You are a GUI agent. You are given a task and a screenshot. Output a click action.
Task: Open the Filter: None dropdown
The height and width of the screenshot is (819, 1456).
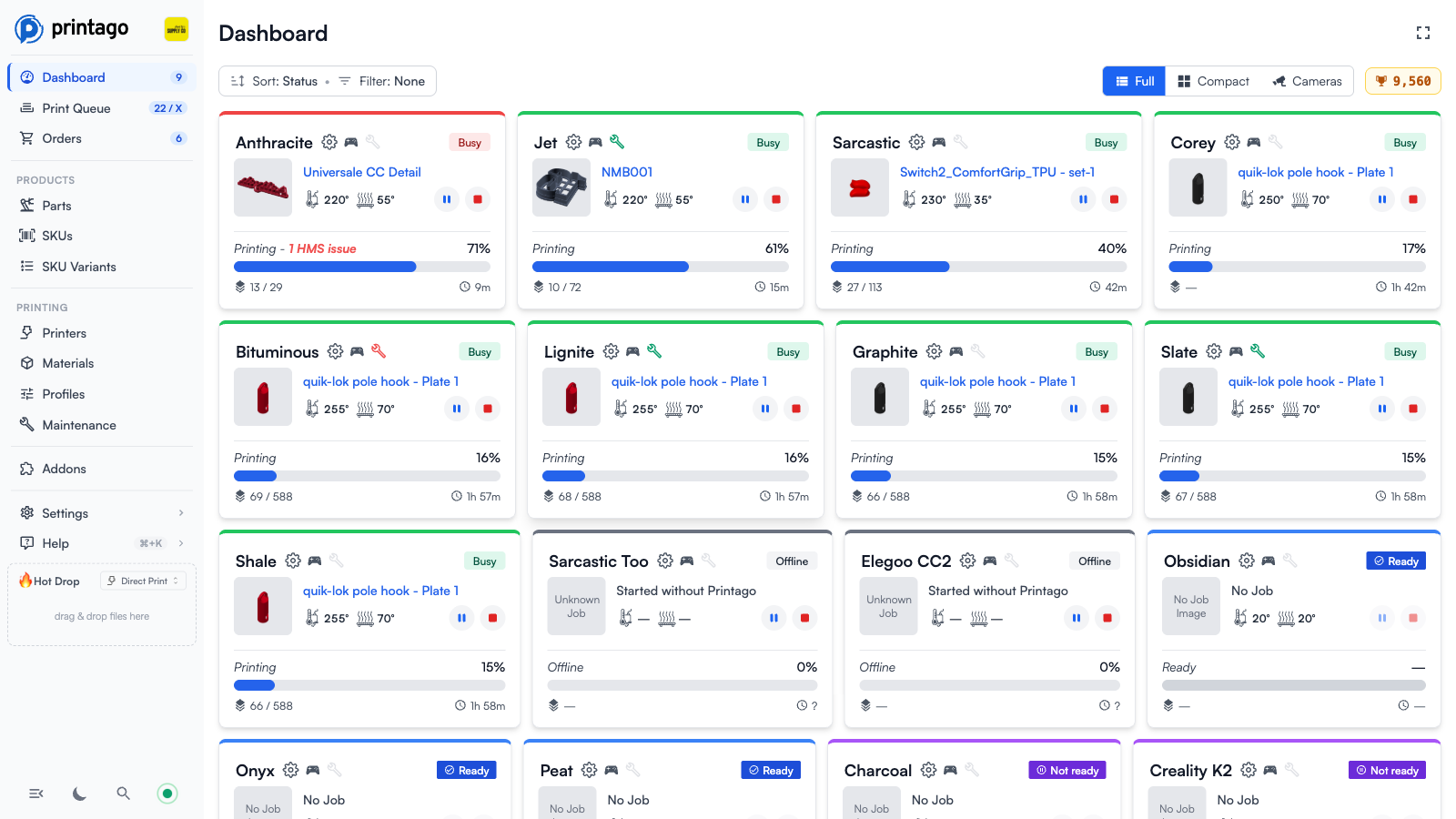tap(382, 81)
